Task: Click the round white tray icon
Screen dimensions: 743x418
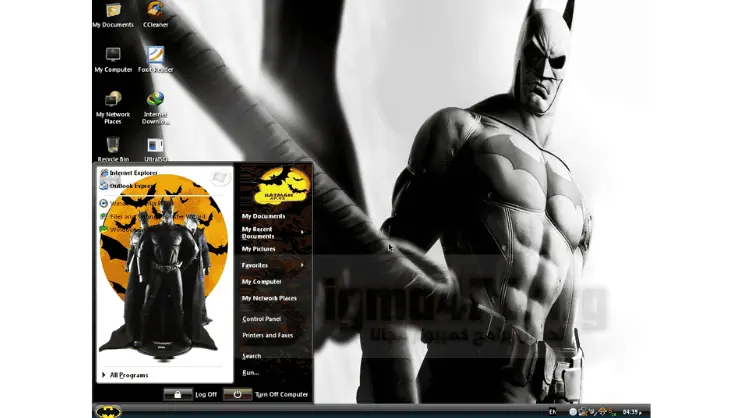Action: (573, 412)
